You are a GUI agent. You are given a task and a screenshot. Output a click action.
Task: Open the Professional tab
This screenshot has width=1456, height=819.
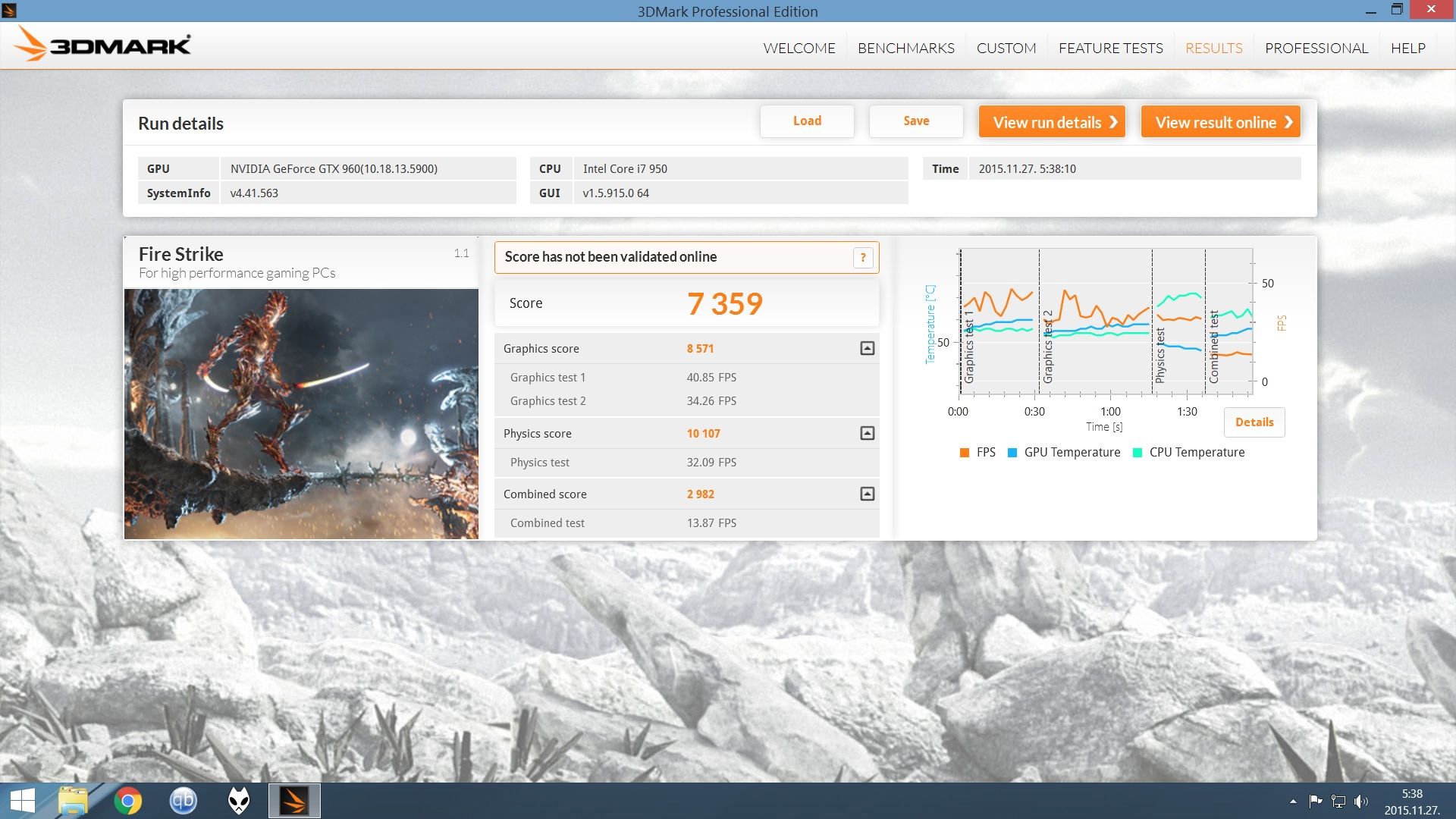(1316, 48)
